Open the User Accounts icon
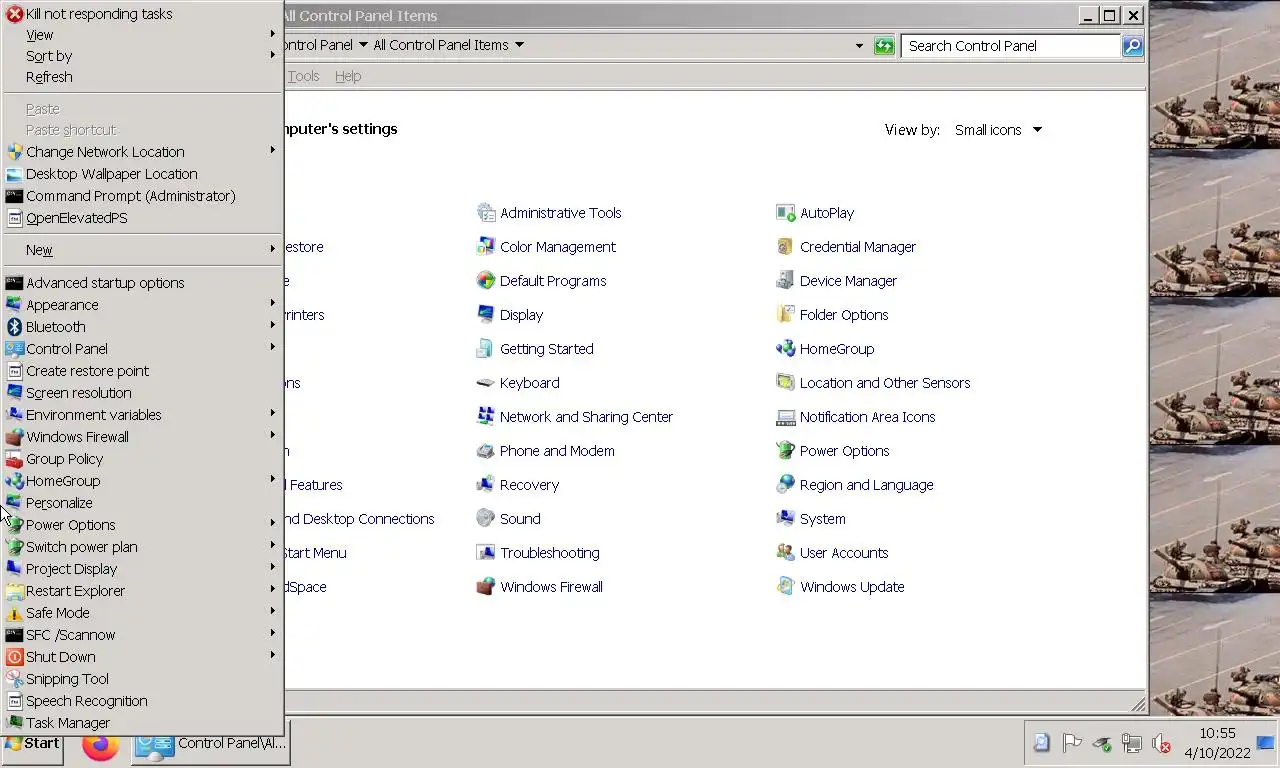 pos(786,553)
